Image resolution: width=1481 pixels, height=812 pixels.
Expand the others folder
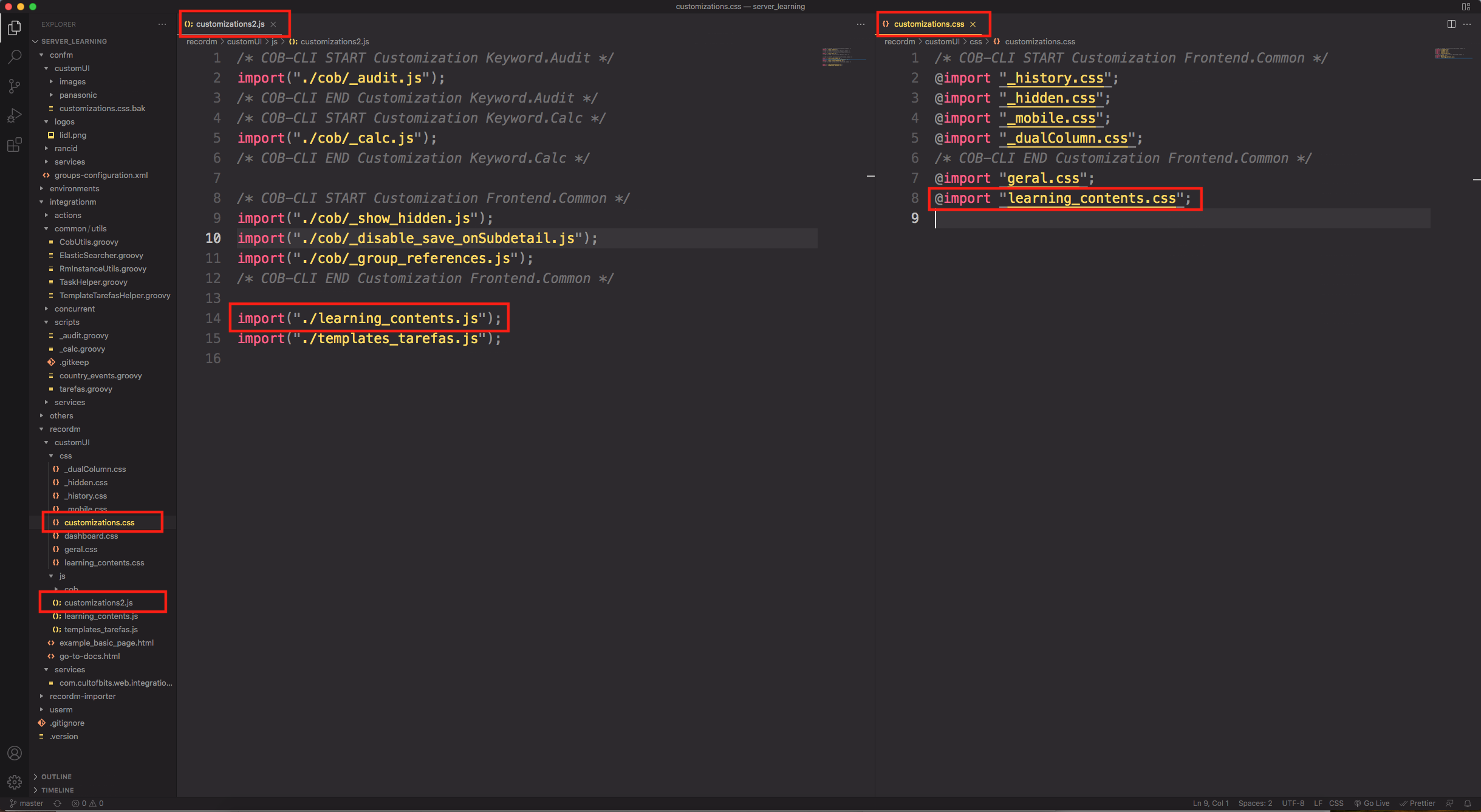pos(61,415)
